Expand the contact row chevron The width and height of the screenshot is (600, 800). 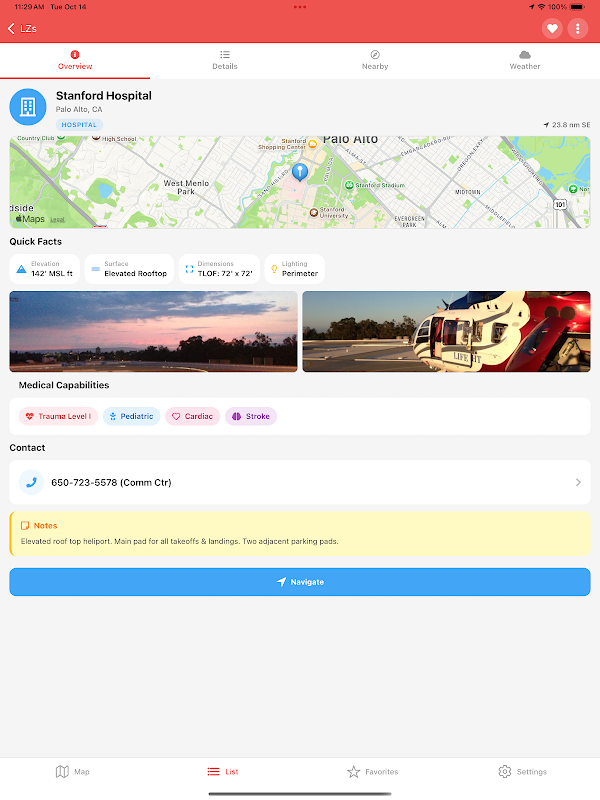tap(578, 482)
